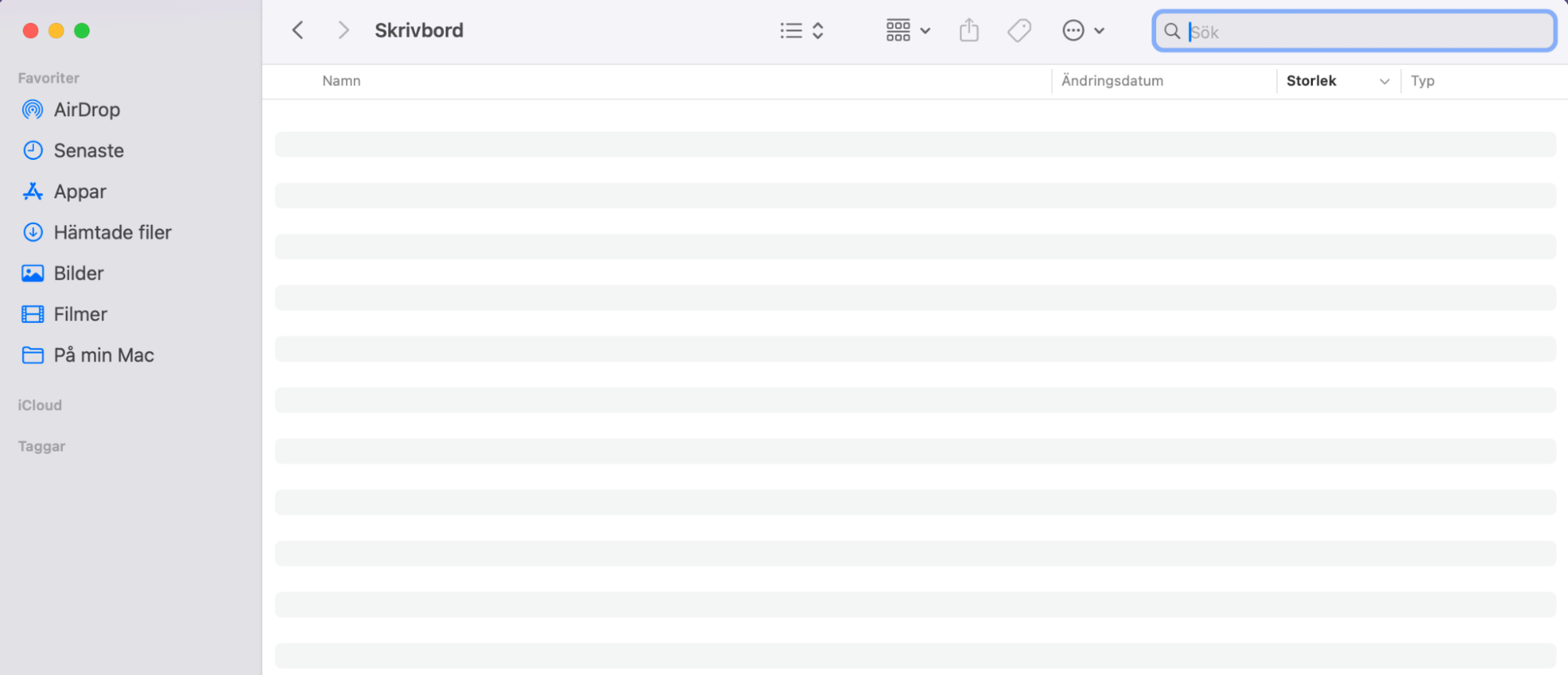Click the iCloud section heading
Image resolution: width=1568 pixels, height=675 pixels.
(40, 405)
